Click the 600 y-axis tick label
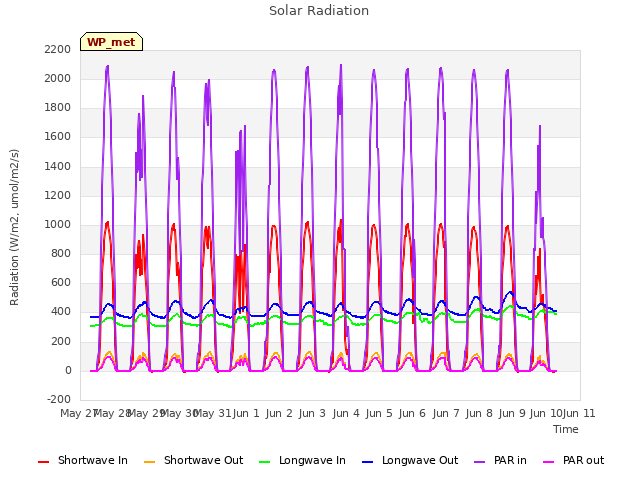Screen dimensions: 640x480 (61, 283)
